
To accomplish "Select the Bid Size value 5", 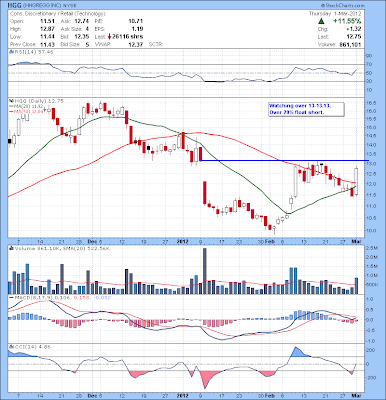I will pos(87,44).
